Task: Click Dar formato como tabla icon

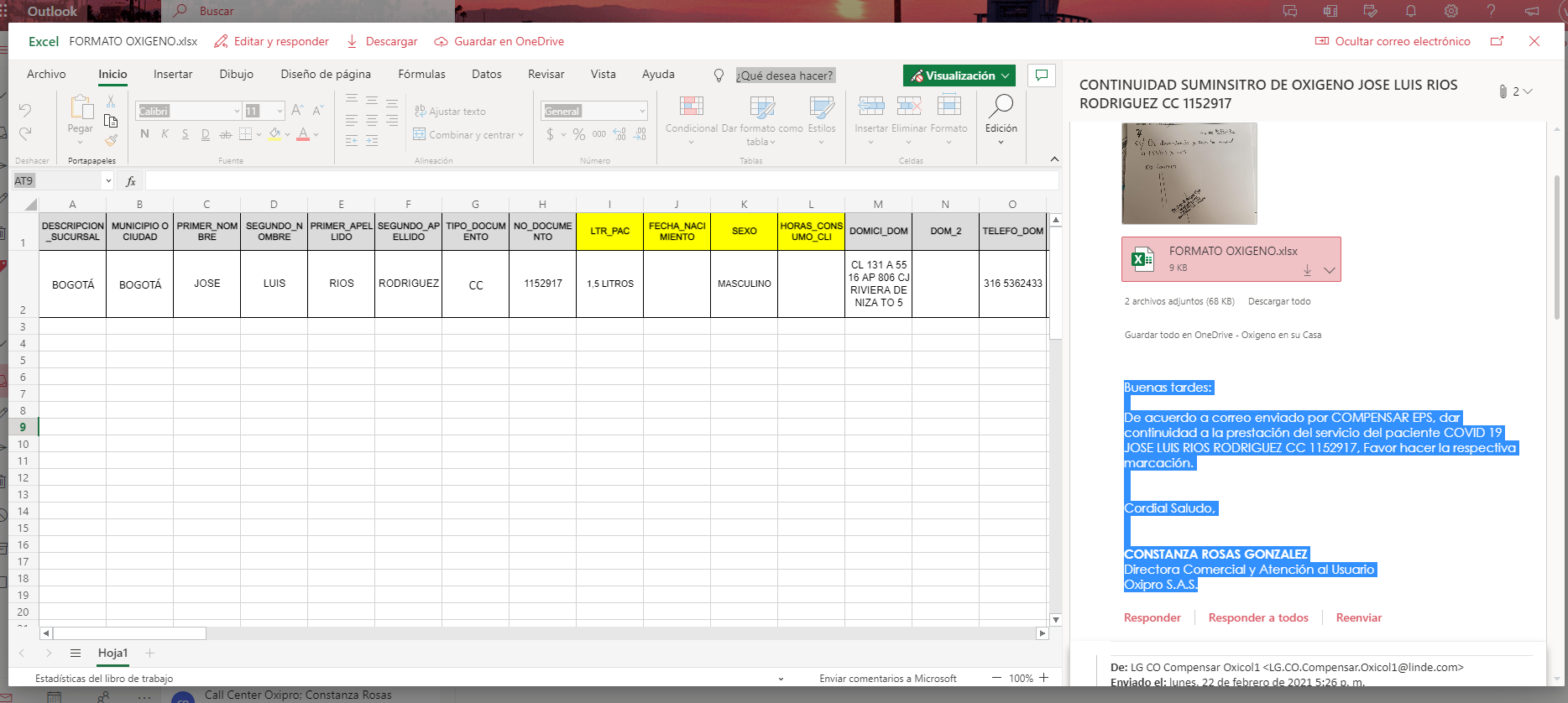Action: click(762, 107)
